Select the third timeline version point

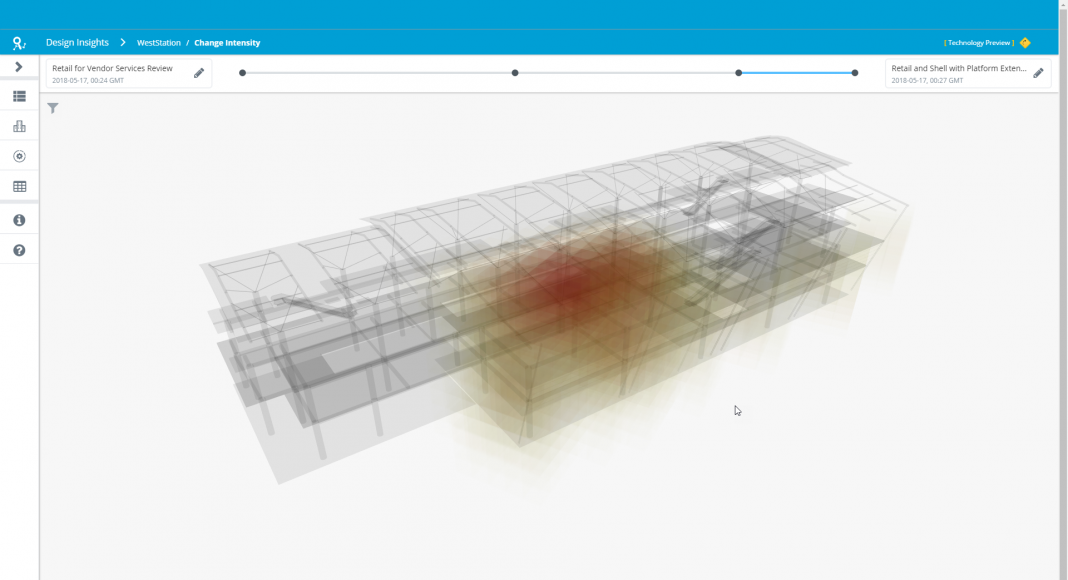point(739,73)
